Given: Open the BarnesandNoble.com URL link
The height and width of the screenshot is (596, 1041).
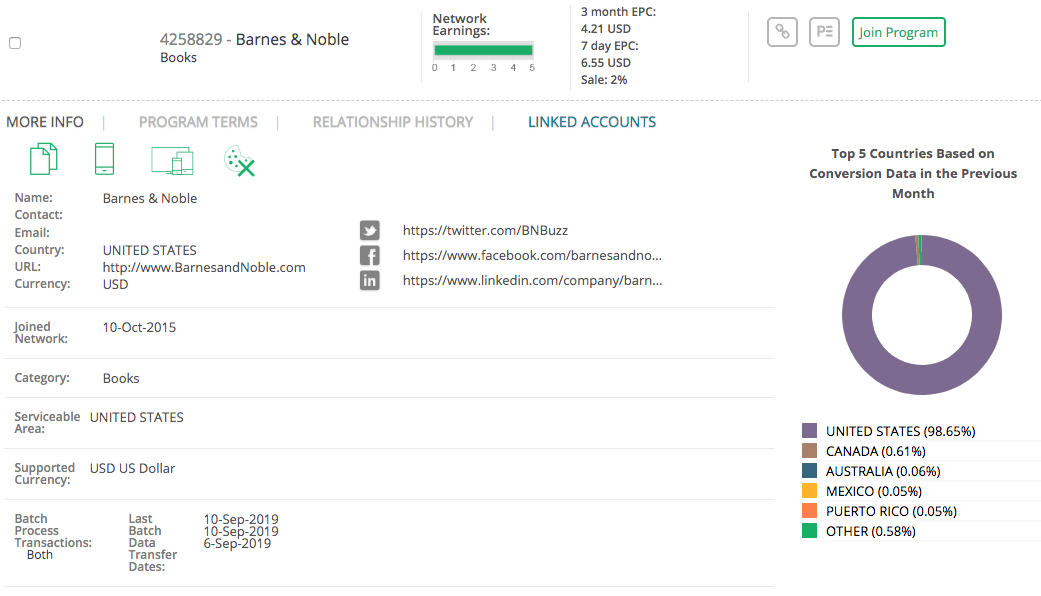Looking at the screenshot, I should point(204,267).
